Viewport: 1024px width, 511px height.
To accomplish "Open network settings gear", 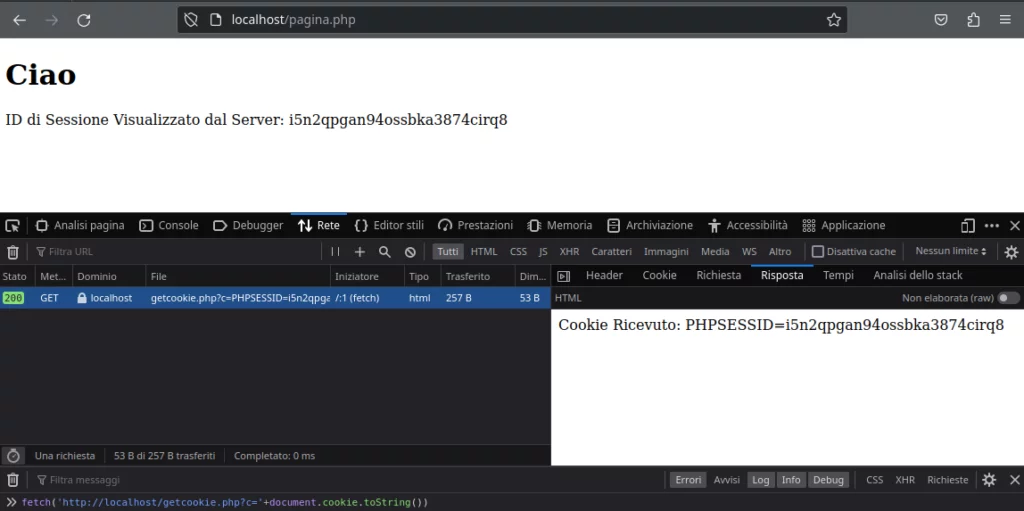I will coord(1011,252).
